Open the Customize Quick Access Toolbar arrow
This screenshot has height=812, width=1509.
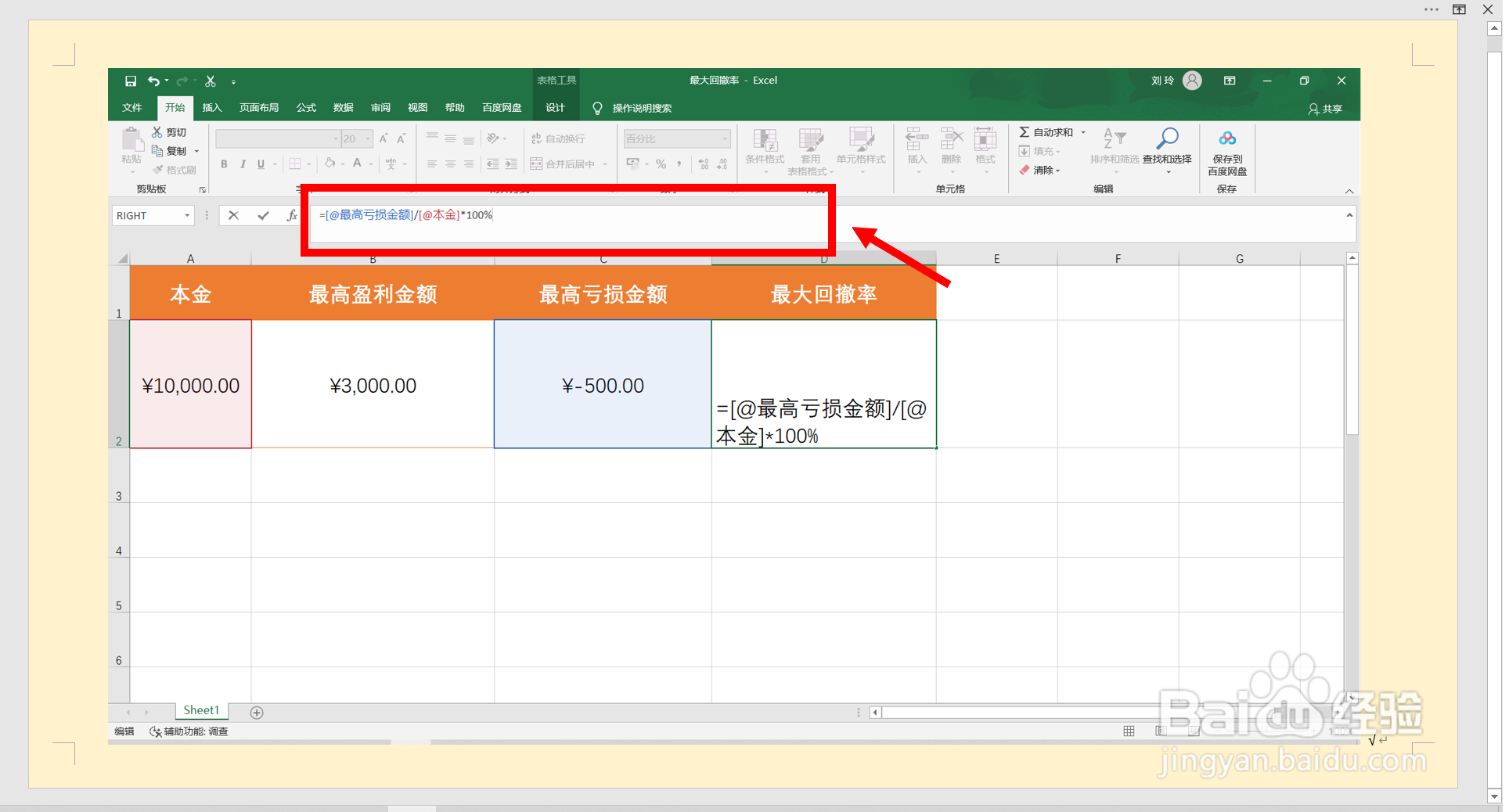click(x=233, y=82)
